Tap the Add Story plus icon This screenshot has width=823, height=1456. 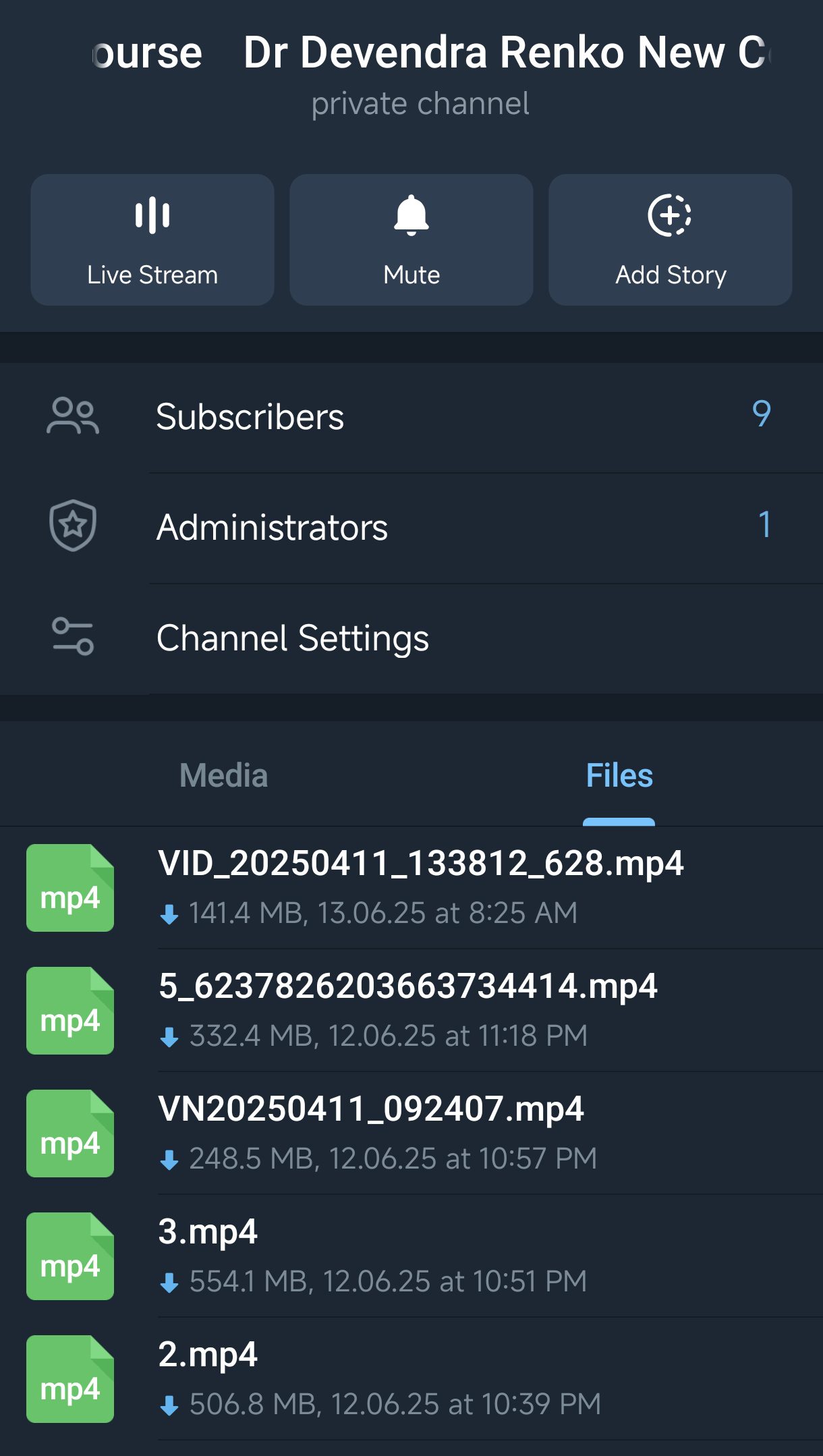tap(669, 216)
